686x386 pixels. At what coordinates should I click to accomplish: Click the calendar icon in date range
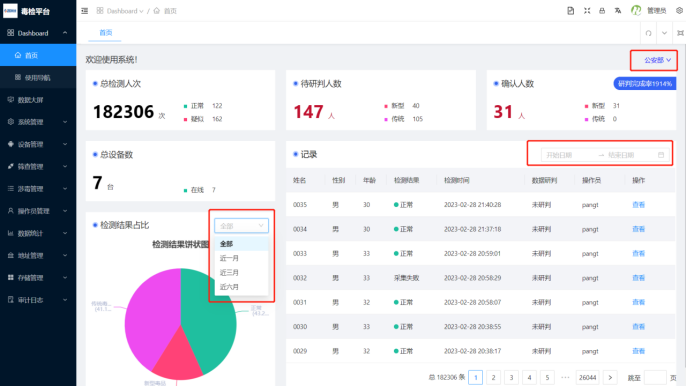pyautogui.click(x=661, y=155)
